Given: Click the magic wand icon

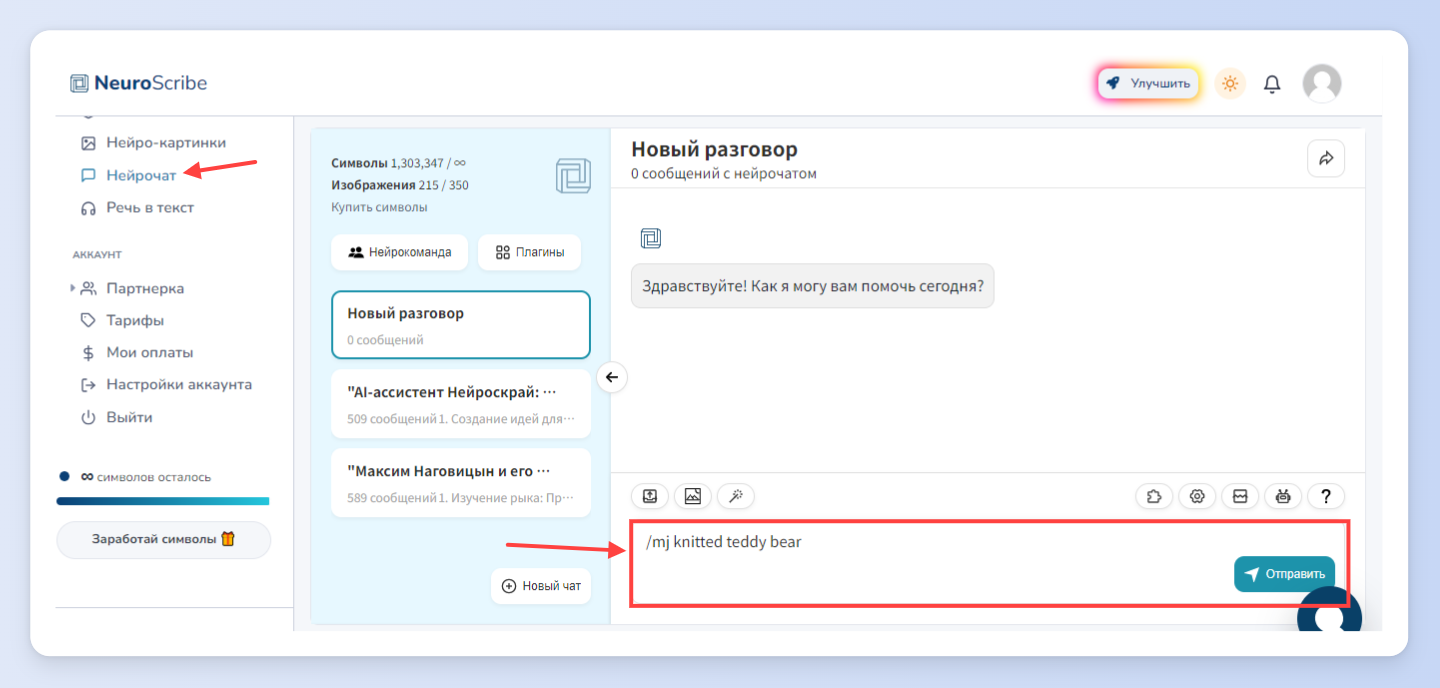Looking at the screenshot, I should click(736, 495).
